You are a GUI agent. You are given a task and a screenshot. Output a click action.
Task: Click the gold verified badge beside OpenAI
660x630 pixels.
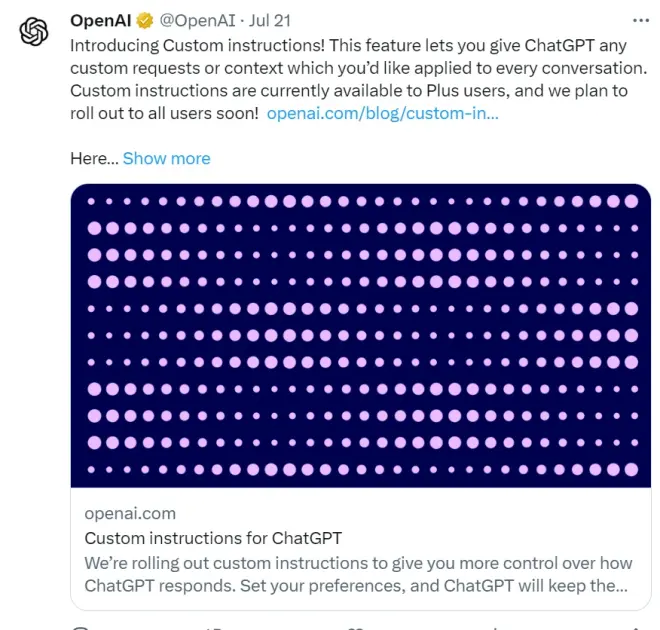tap(145, 21)
